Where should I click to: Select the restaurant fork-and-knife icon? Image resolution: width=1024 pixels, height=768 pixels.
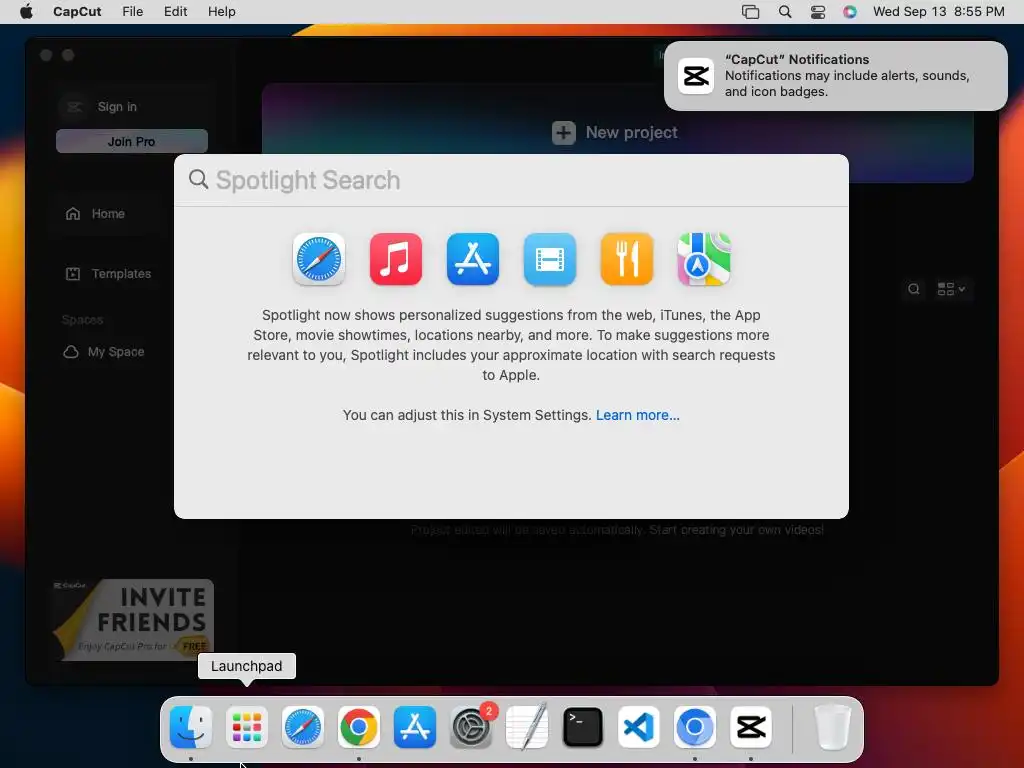click(627, 259)
